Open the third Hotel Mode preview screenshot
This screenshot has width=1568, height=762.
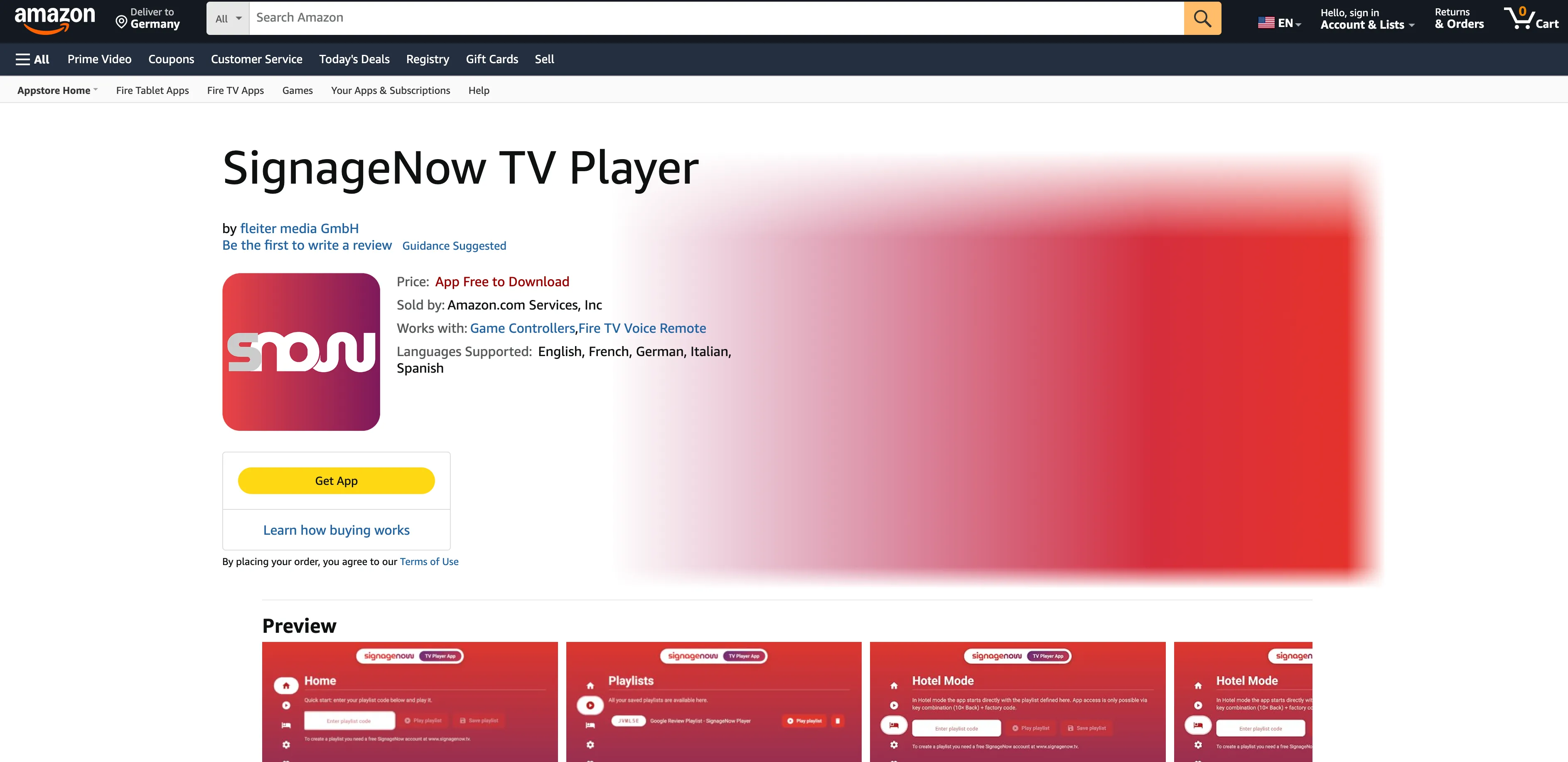pyautogui.click(x=1018, y=702)
